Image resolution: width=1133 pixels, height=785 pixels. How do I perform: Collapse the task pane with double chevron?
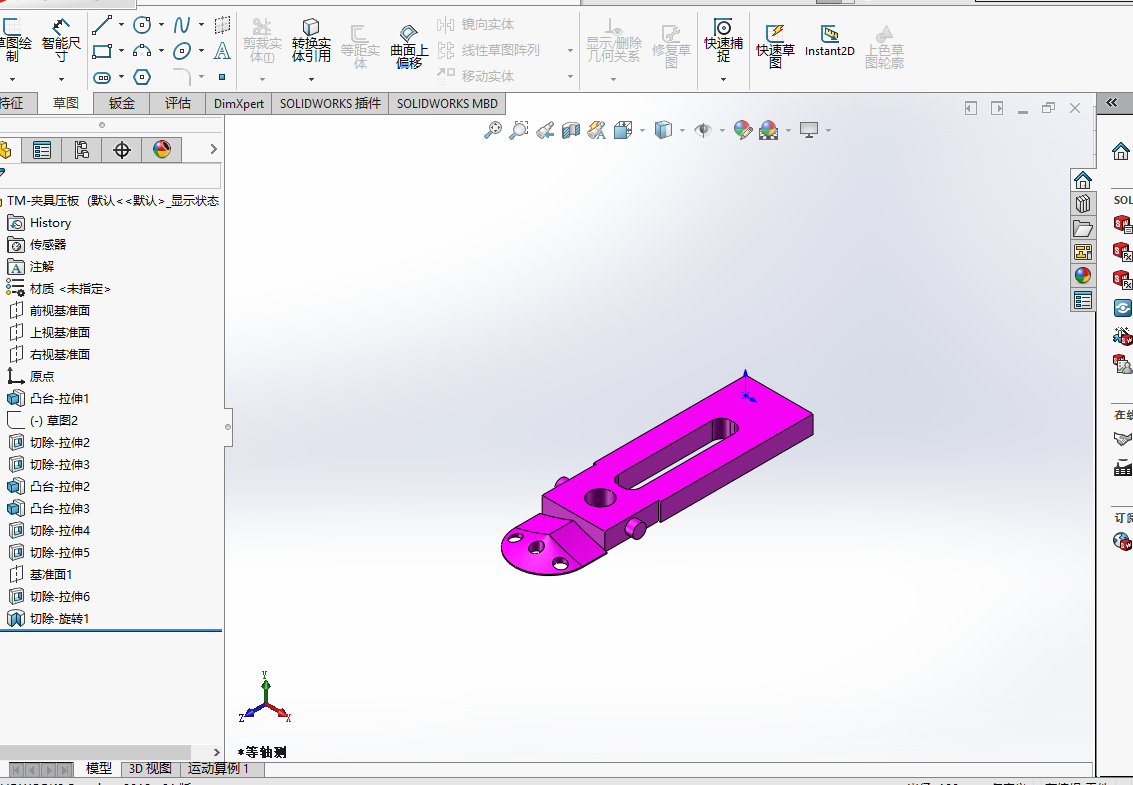1112,103
